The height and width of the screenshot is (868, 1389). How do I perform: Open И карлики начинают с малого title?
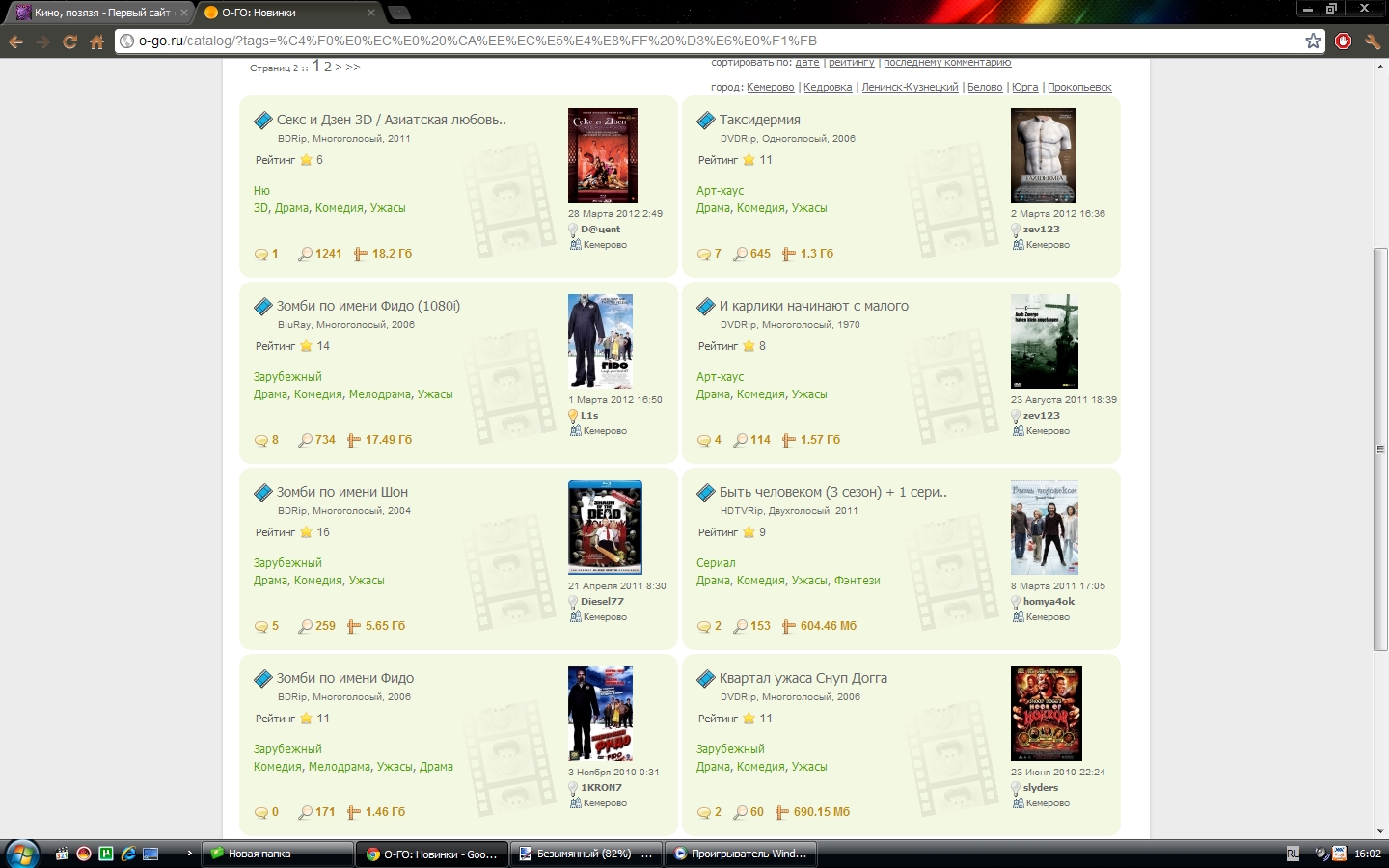click(814, 307)
